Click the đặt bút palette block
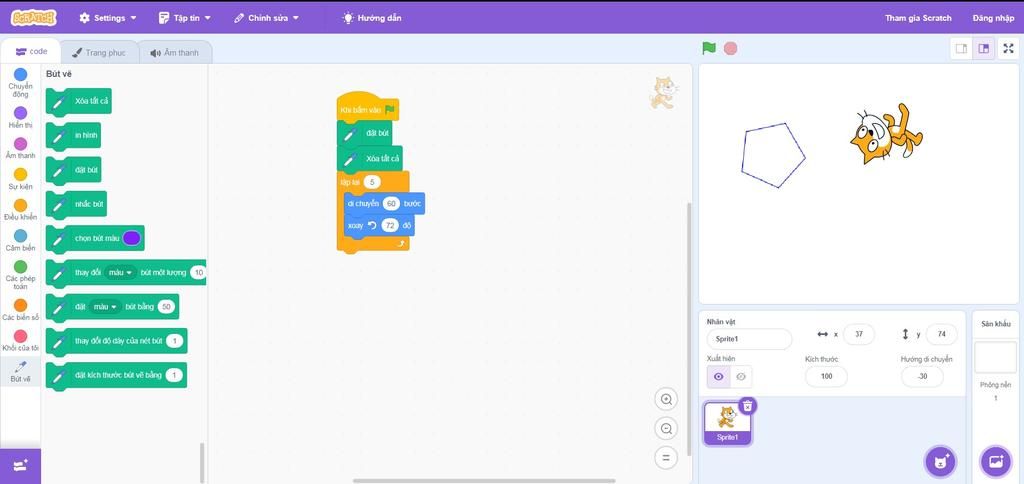1024x484 pixels. tap(74, 170)
